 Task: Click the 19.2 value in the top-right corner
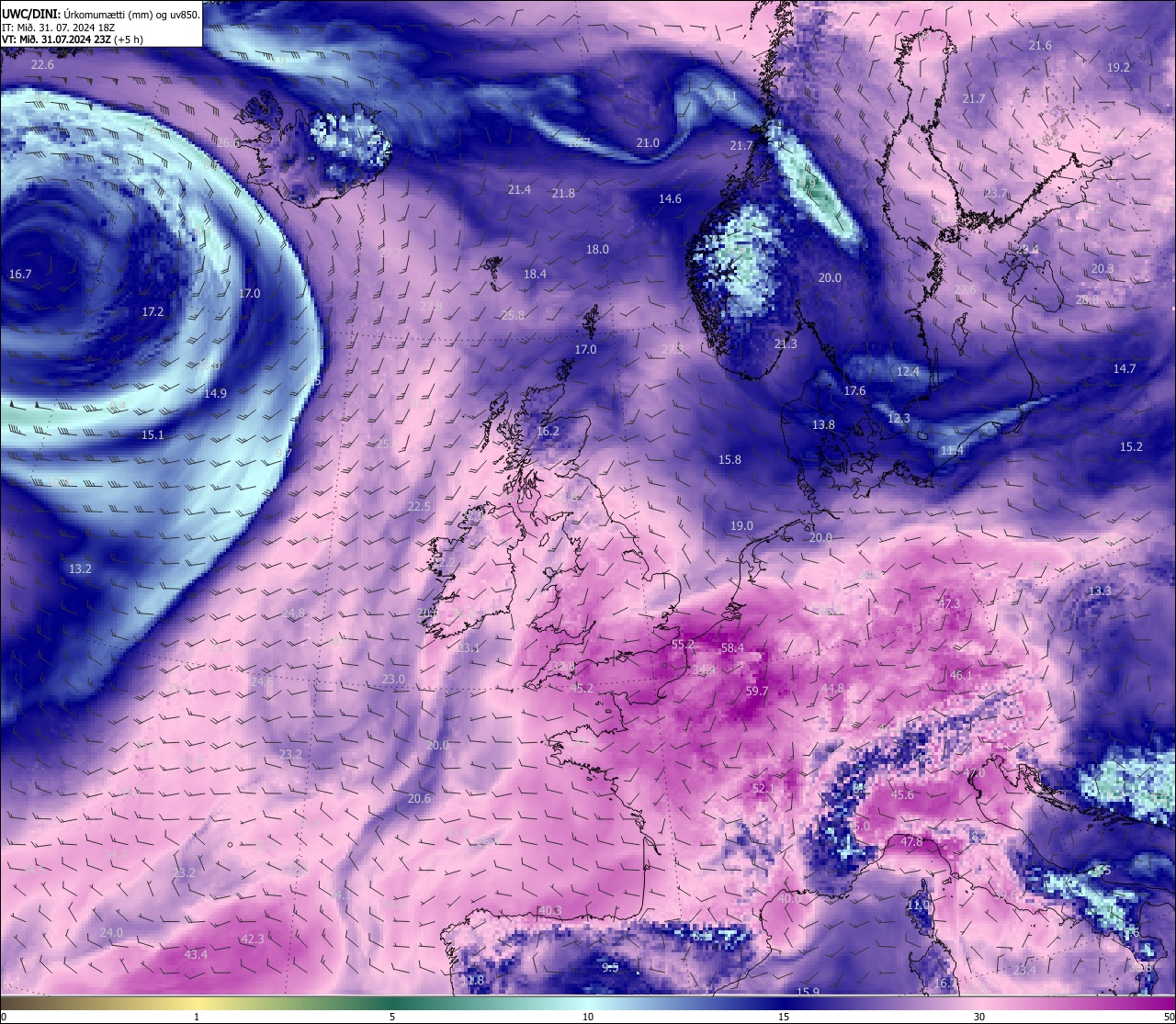click(x=1118, y=68)
